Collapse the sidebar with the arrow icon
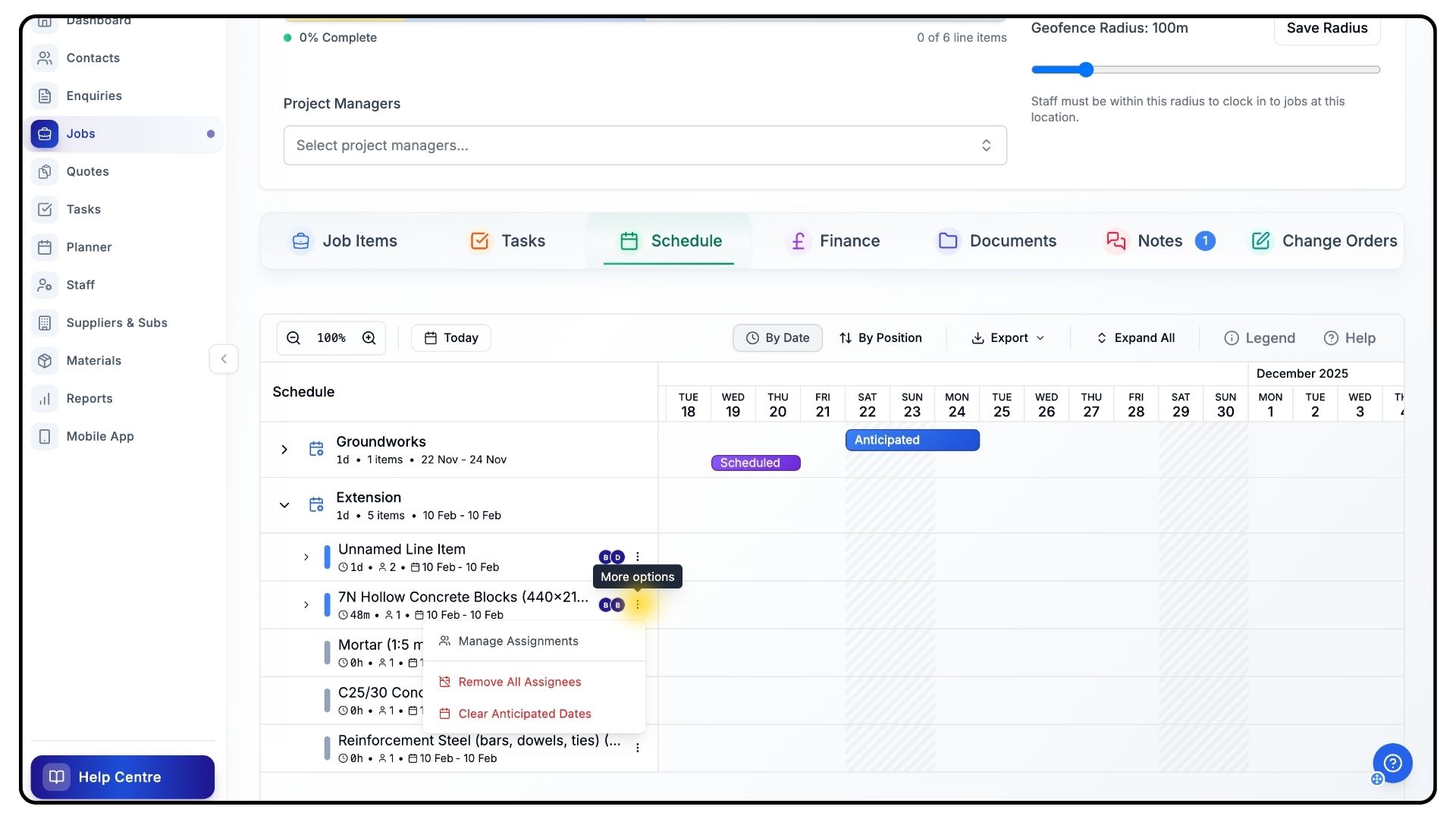1456x819 pixels. point(224,359)
